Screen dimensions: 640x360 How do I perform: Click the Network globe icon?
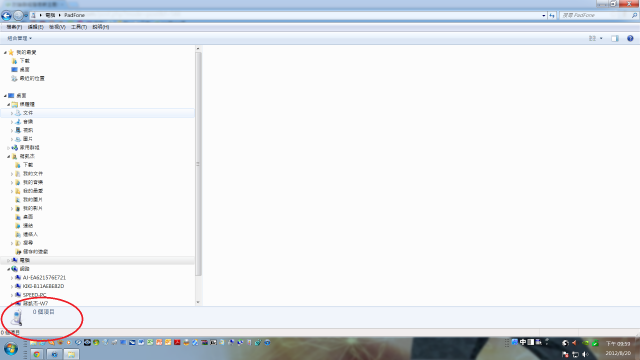pyautogui.click(x=15, y=269)
